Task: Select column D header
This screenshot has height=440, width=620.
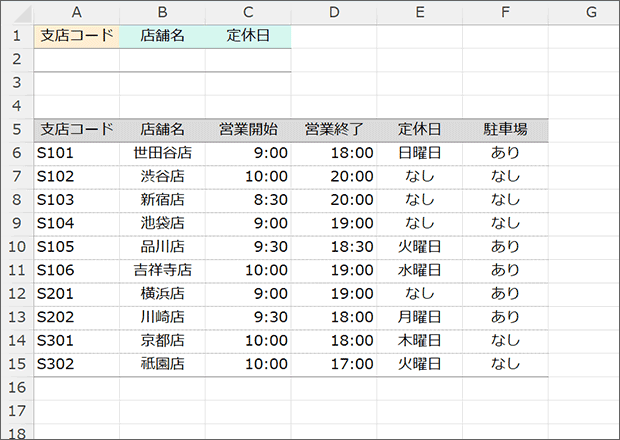Action: (x=334, y=11)
